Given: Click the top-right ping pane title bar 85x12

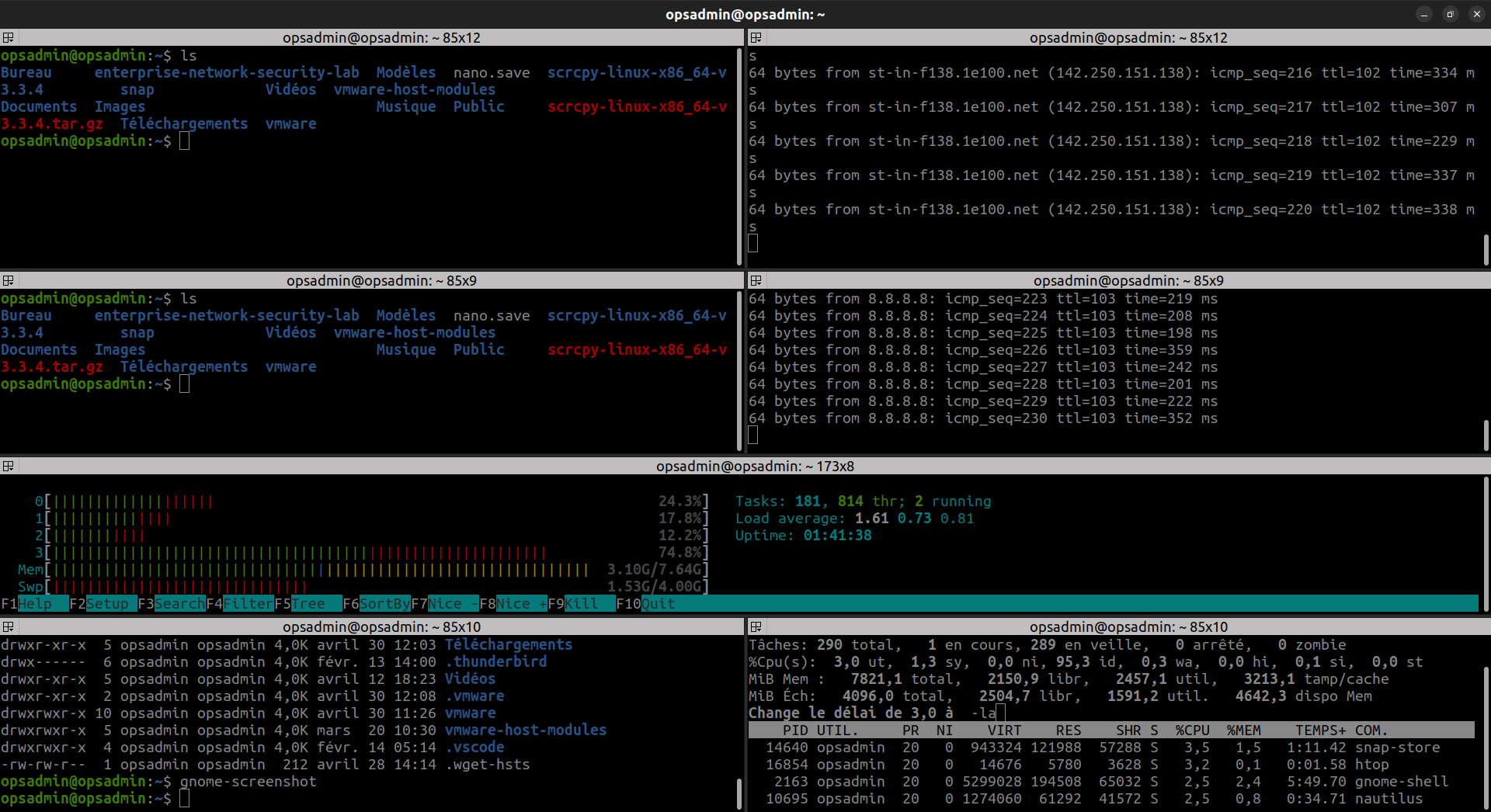Looking at the screenshot, I should [x=1118, y=37].
